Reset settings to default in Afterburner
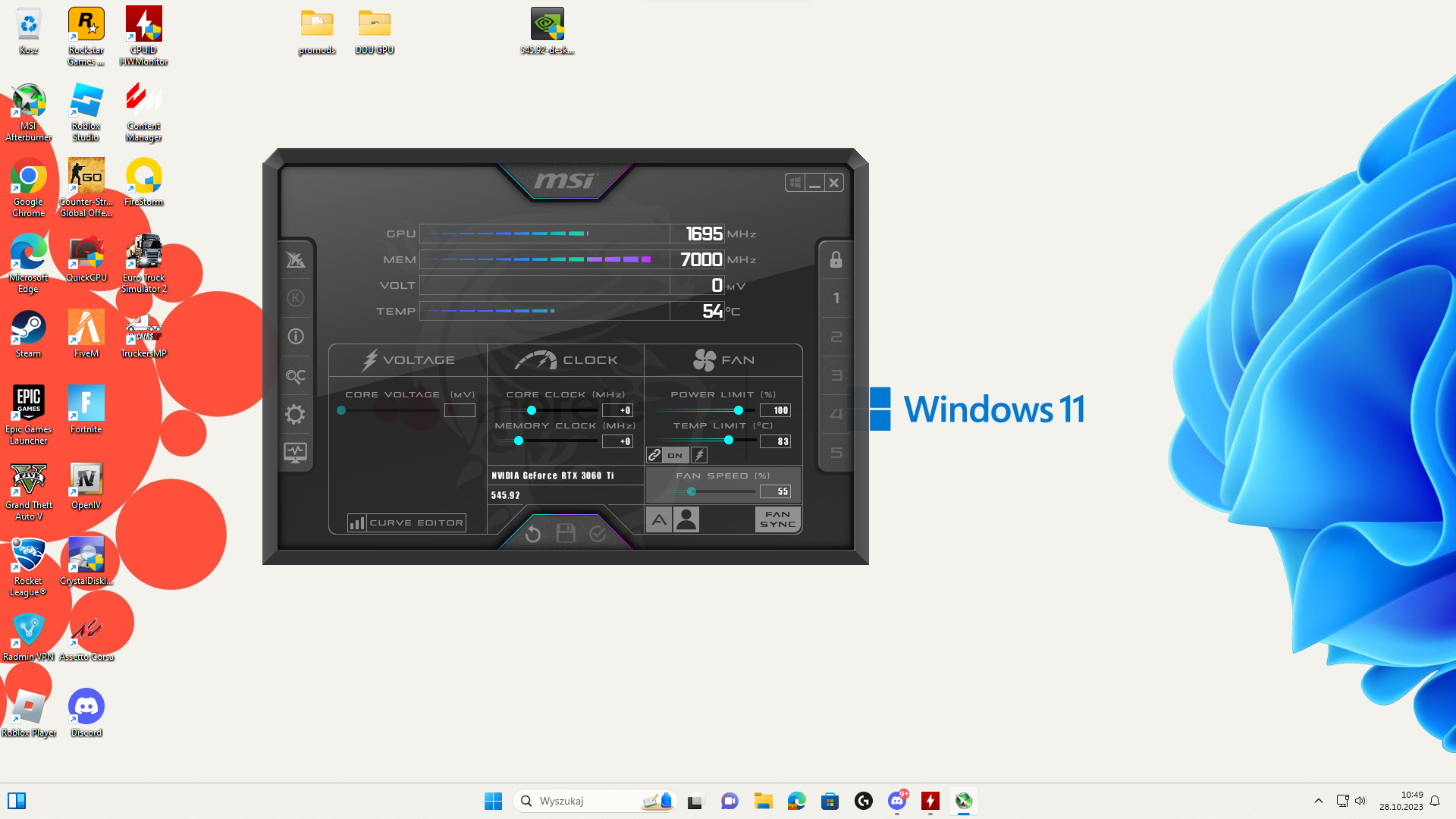The image size is (1456, 819). point(533,534)
